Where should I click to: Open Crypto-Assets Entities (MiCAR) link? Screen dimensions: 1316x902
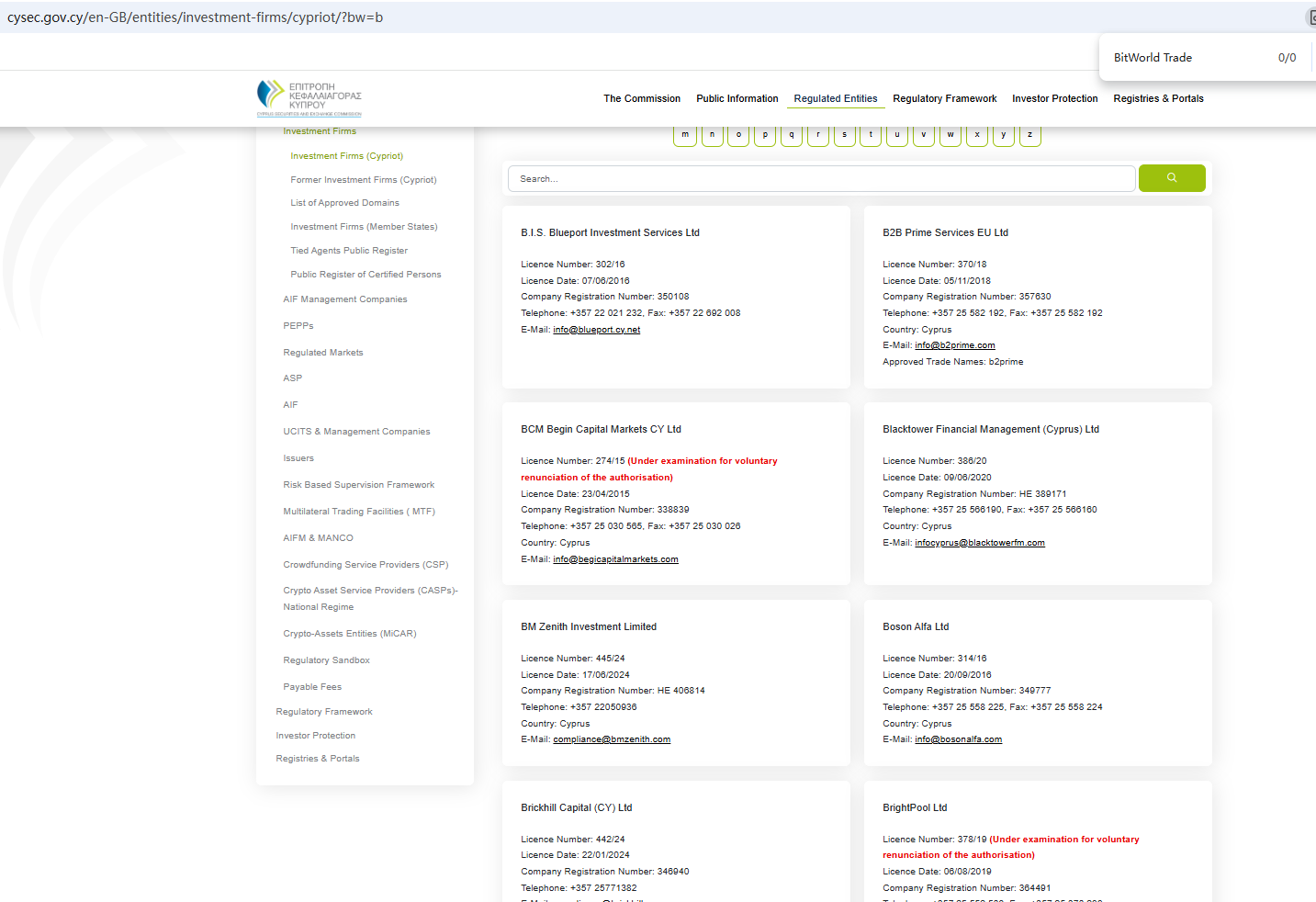pyautogui.click(x=349, y=634)
